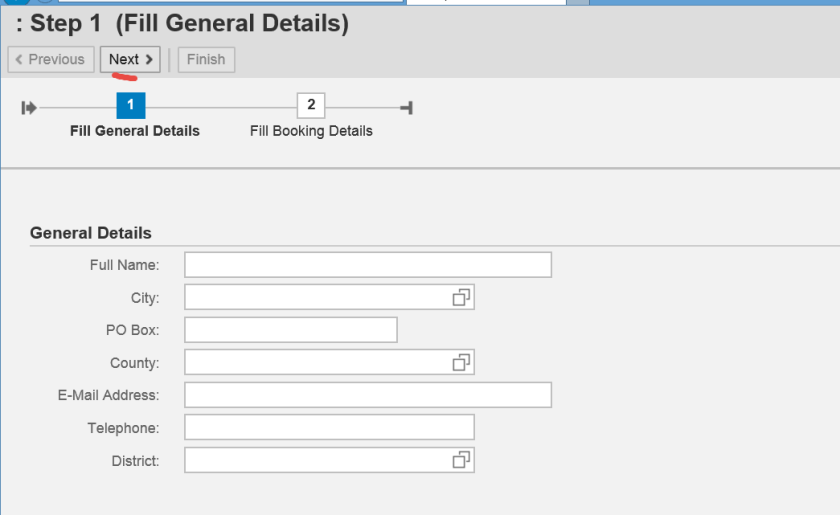Open the District value help icon
Viewport: 840px width, 515px height.
(x=461, y=460)
